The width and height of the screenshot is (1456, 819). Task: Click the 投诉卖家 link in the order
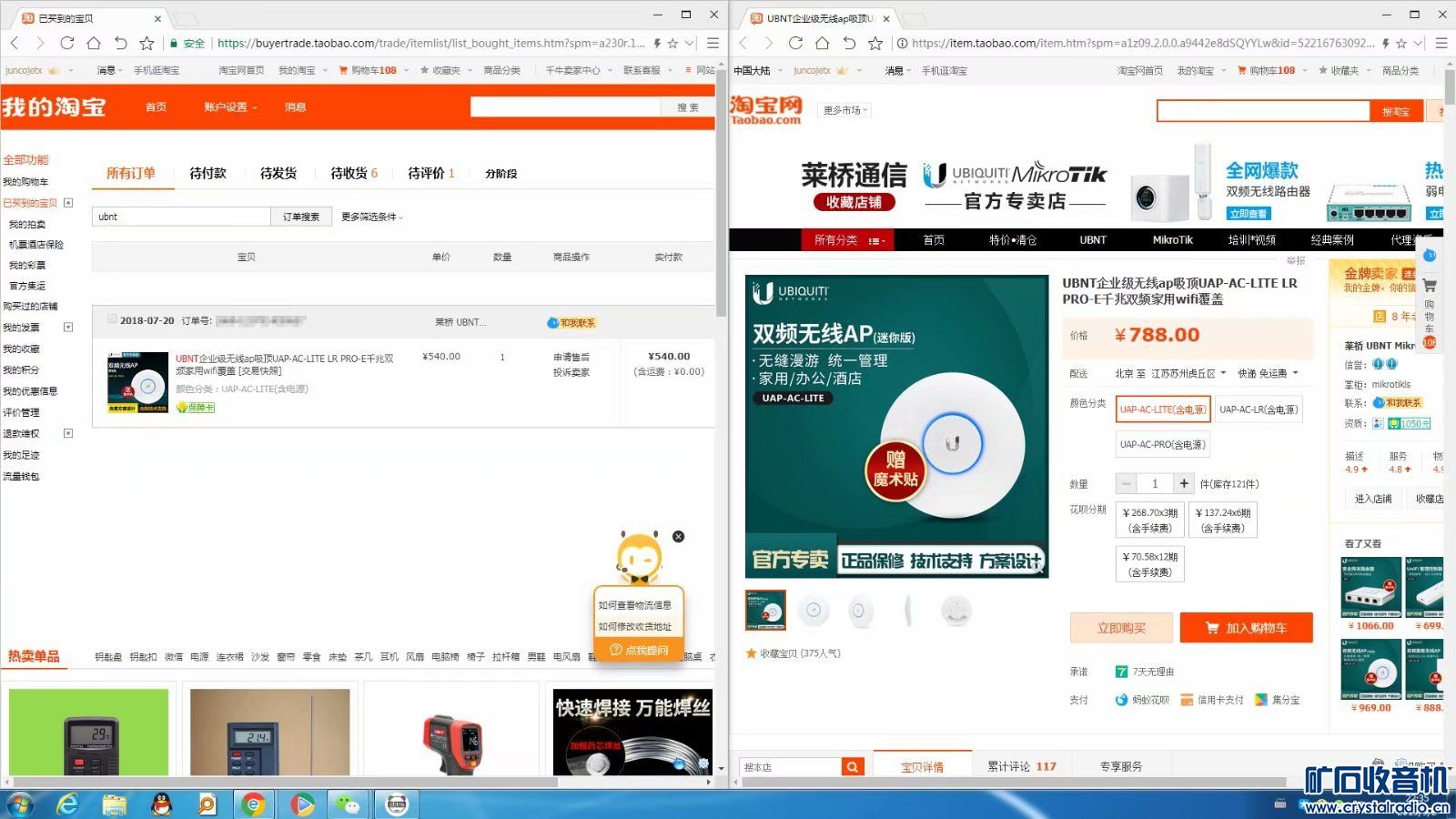571,372
